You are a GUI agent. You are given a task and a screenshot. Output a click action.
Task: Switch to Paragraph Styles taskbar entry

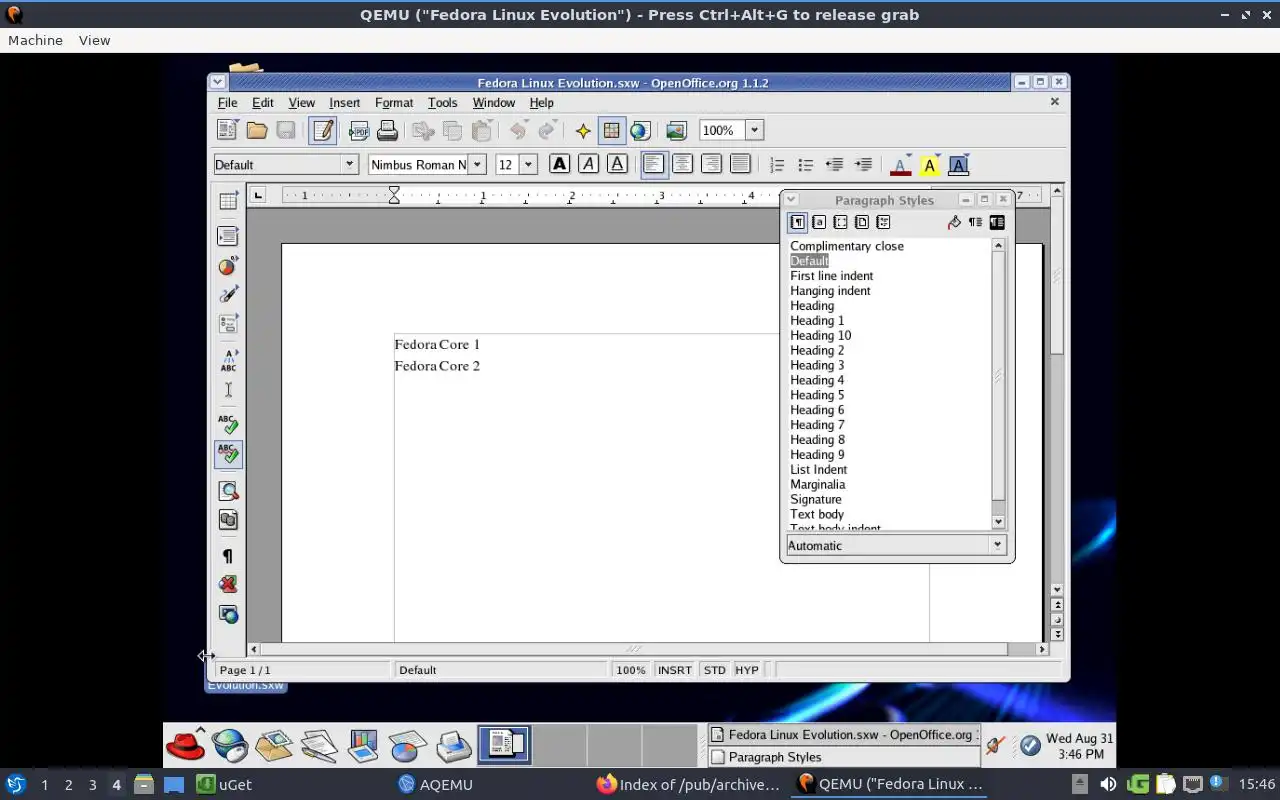[843, 757]
